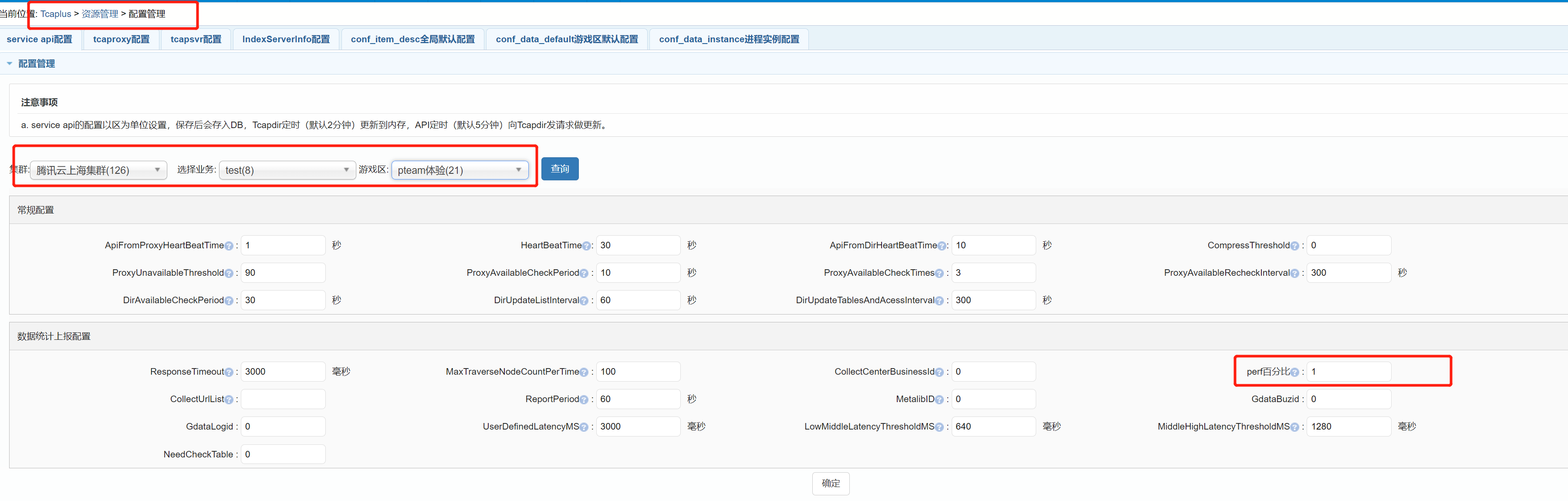Click help icon beside UserDefinedLatencyMS

point(585,427)
